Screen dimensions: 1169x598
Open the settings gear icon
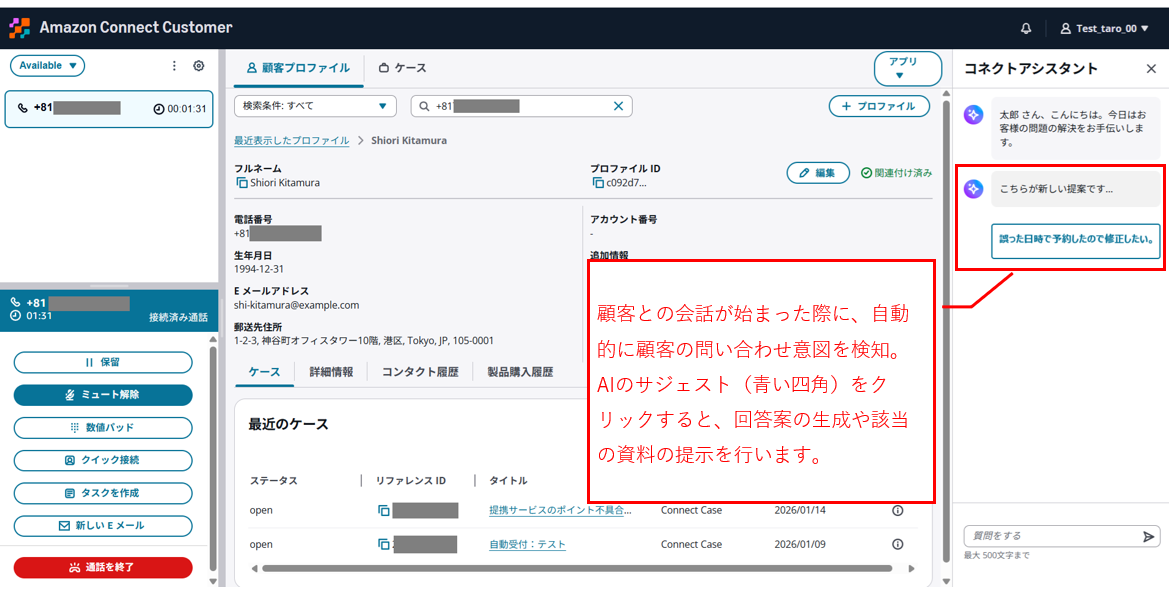click(x=198, y=66)
